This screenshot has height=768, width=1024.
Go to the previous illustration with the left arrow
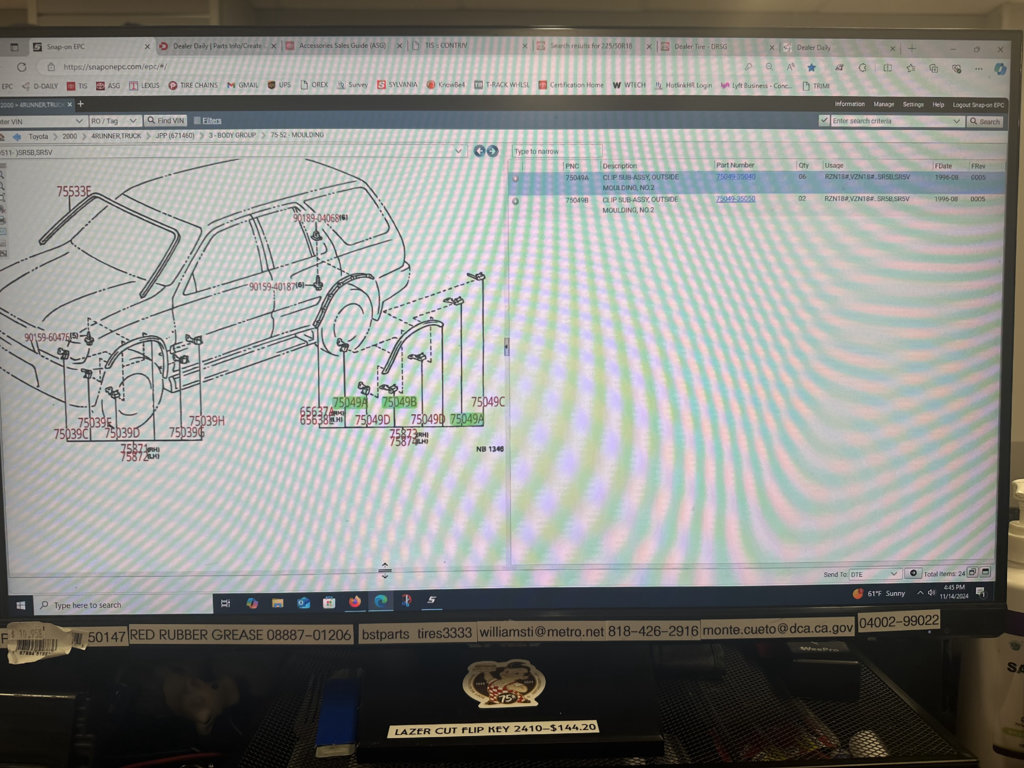(x=479, y=151)
